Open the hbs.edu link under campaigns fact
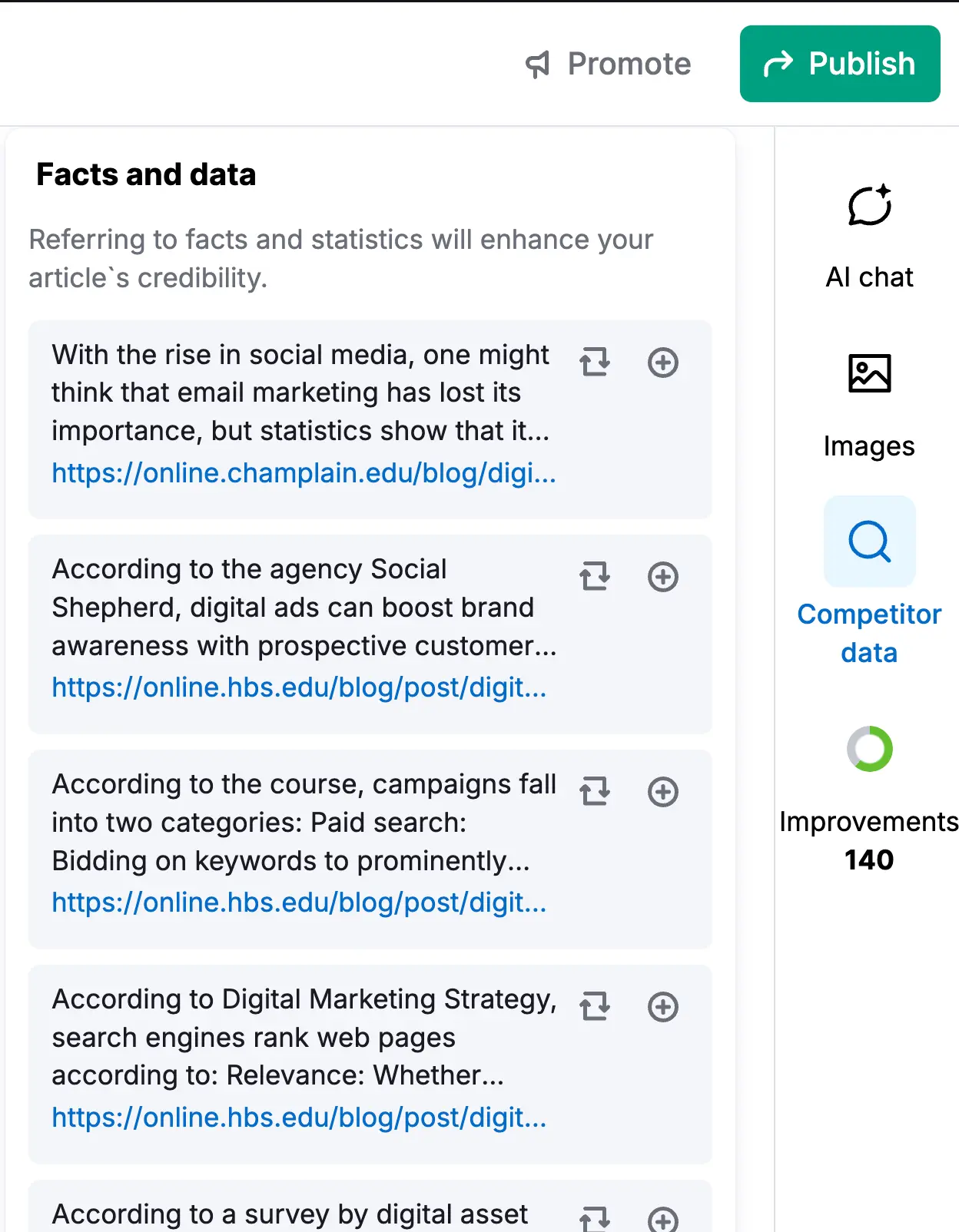Image resolution: width=959 pixels, height=1232 pixels. point(299,902)
